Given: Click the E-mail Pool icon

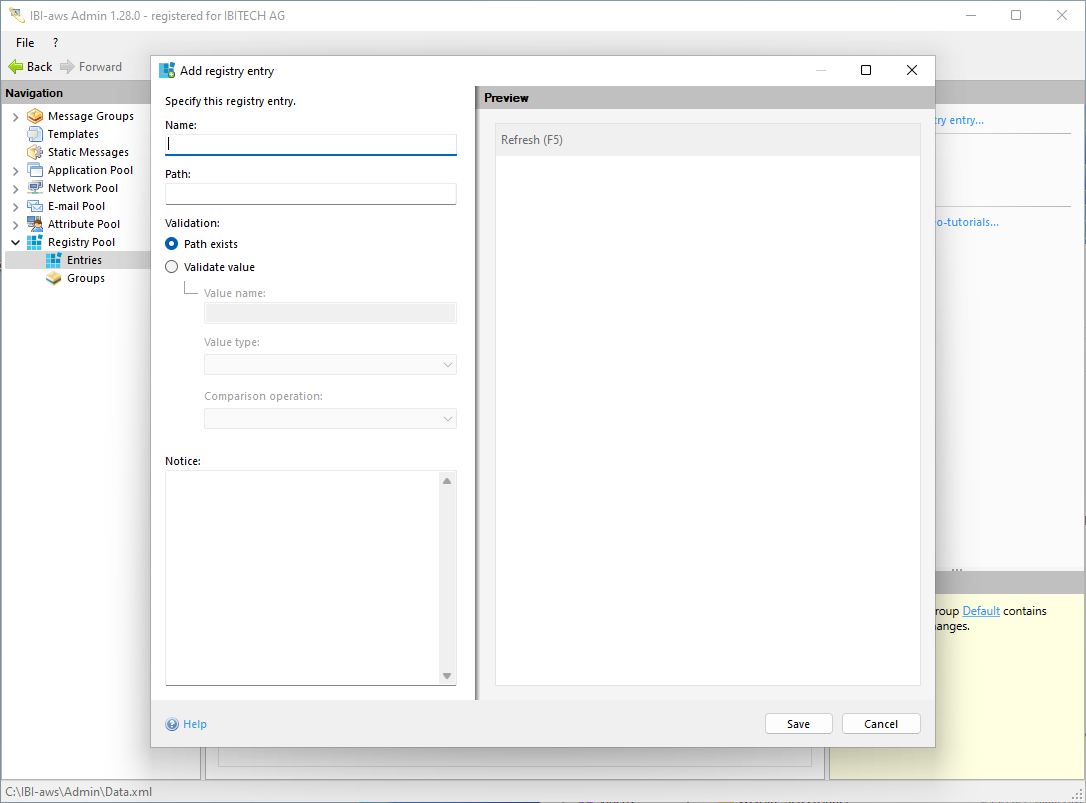Looking at the screenshot, I should click(35, 206).
